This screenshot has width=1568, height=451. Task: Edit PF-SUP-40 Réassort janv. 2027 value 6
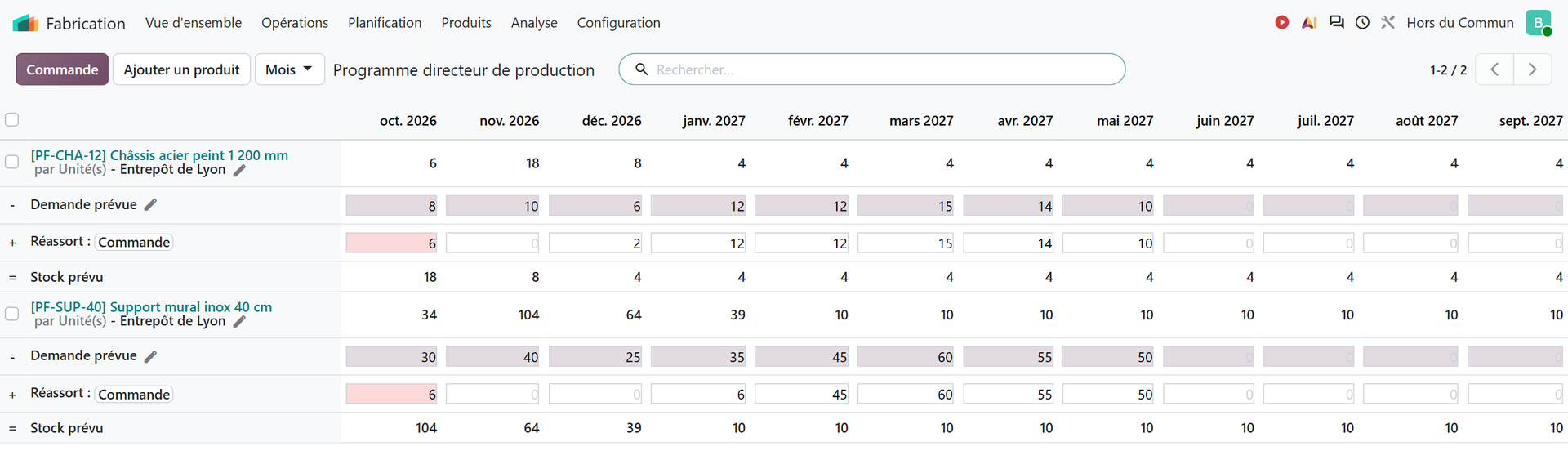click(698, 394)
